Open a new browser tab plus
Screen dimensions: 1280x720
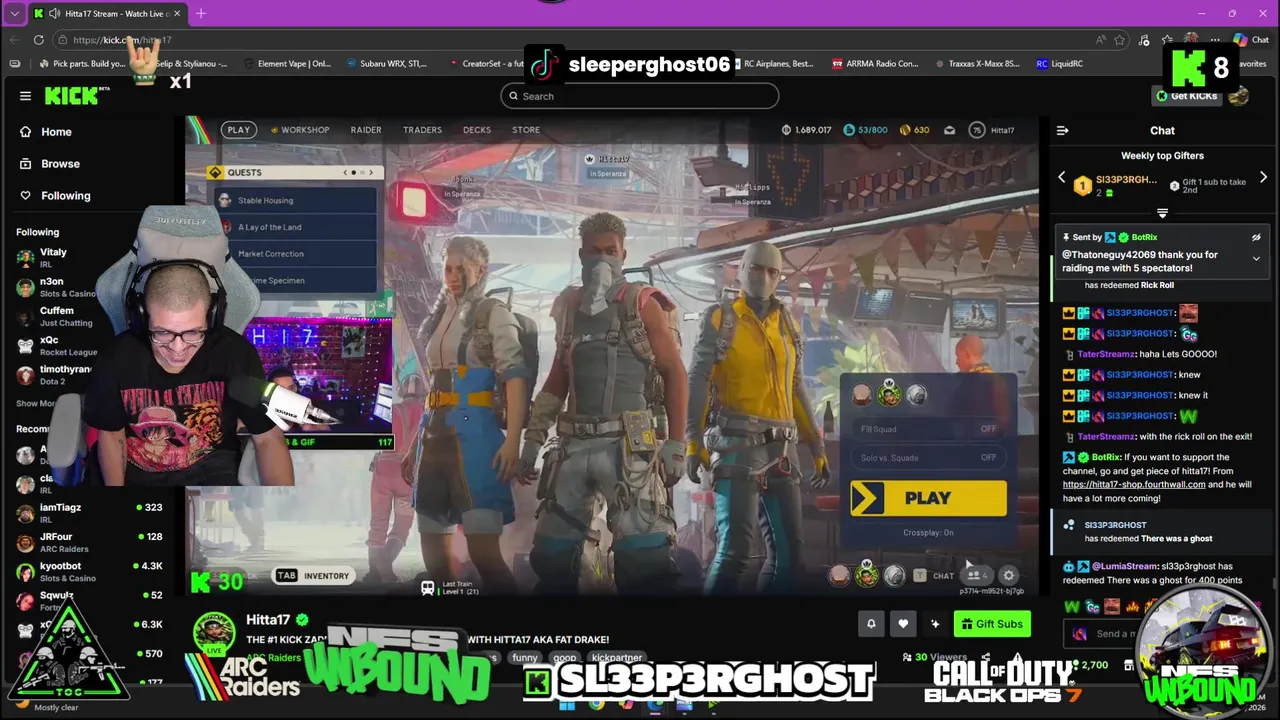pyautogui.click(x=201, y=13)
